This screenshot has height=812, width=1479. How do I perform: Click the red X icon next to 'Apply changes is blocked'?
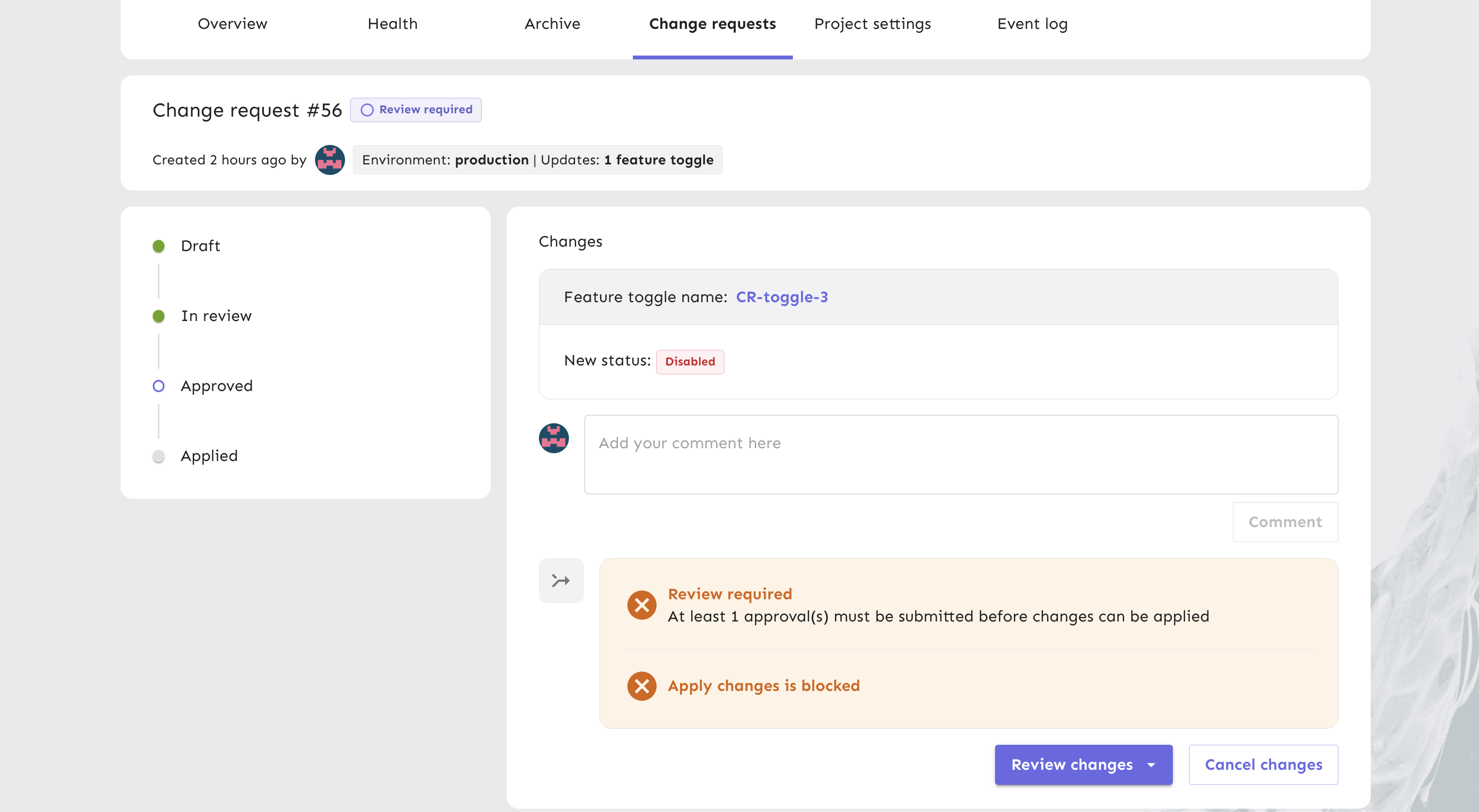coord(641,685)
